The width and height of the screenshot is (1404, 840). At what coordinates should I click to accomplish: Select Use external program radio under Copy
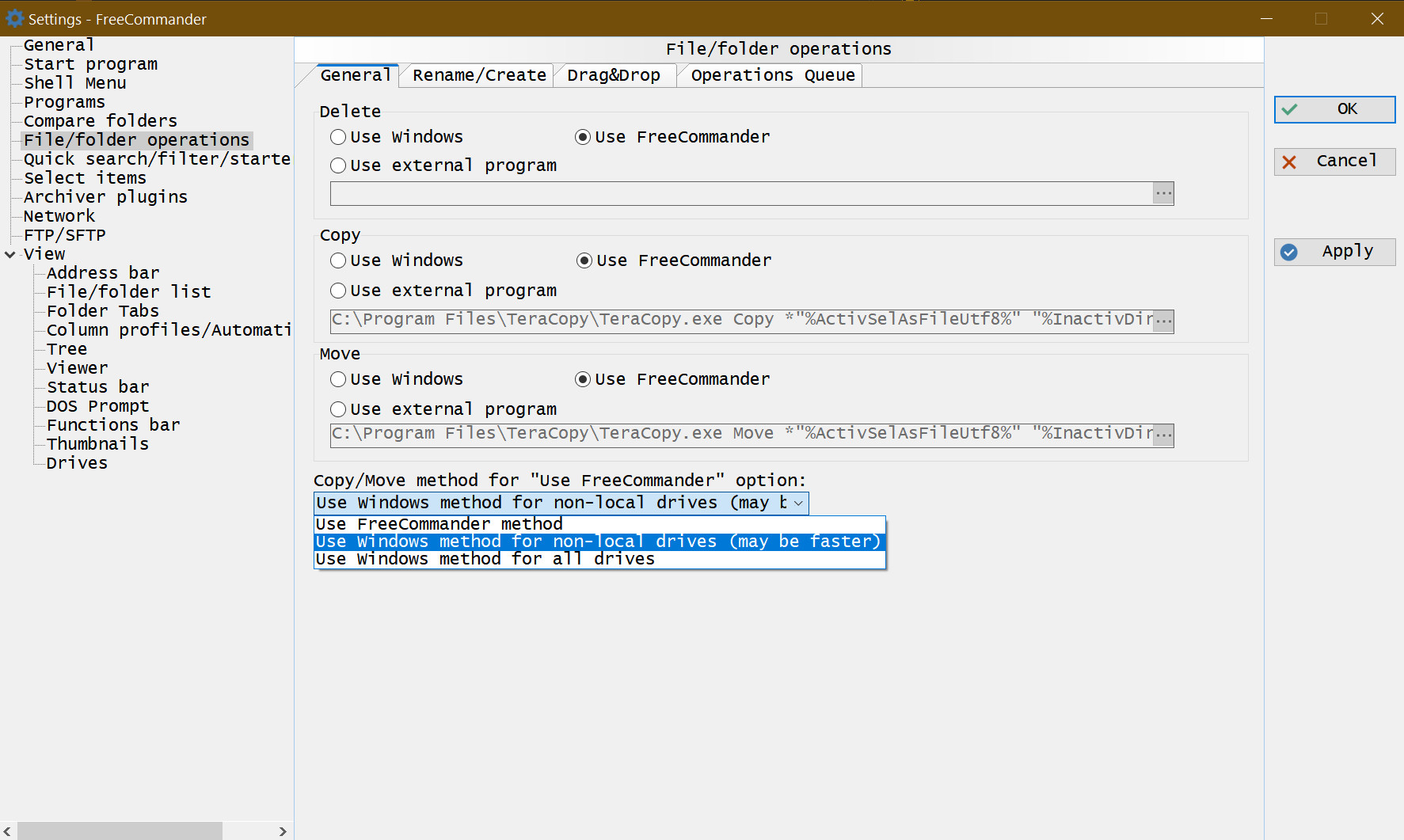coord(338,291)
